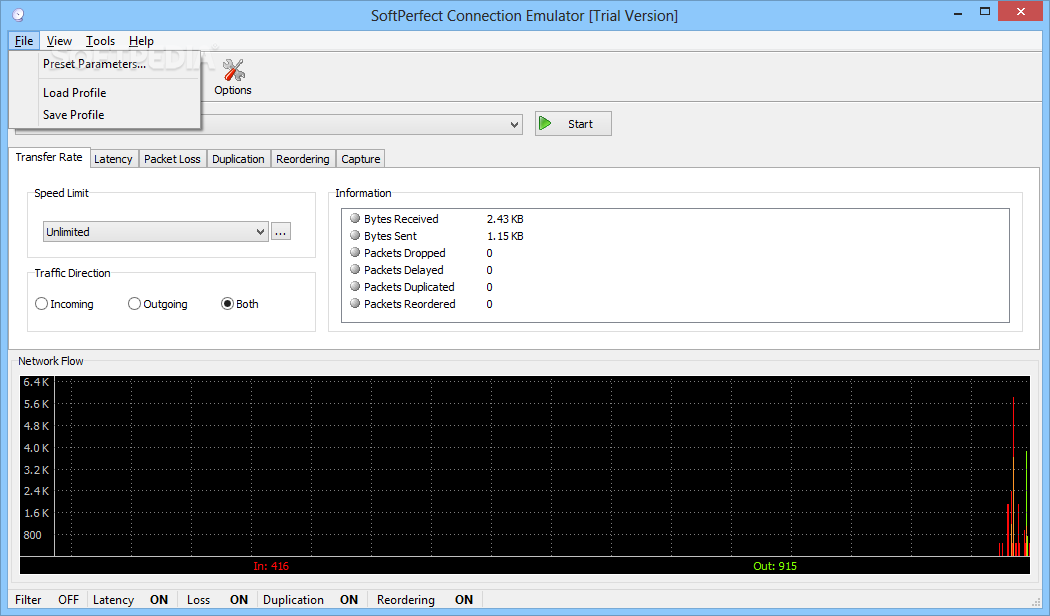
Task: Click the Latency ON status entry
Action: 131,600
